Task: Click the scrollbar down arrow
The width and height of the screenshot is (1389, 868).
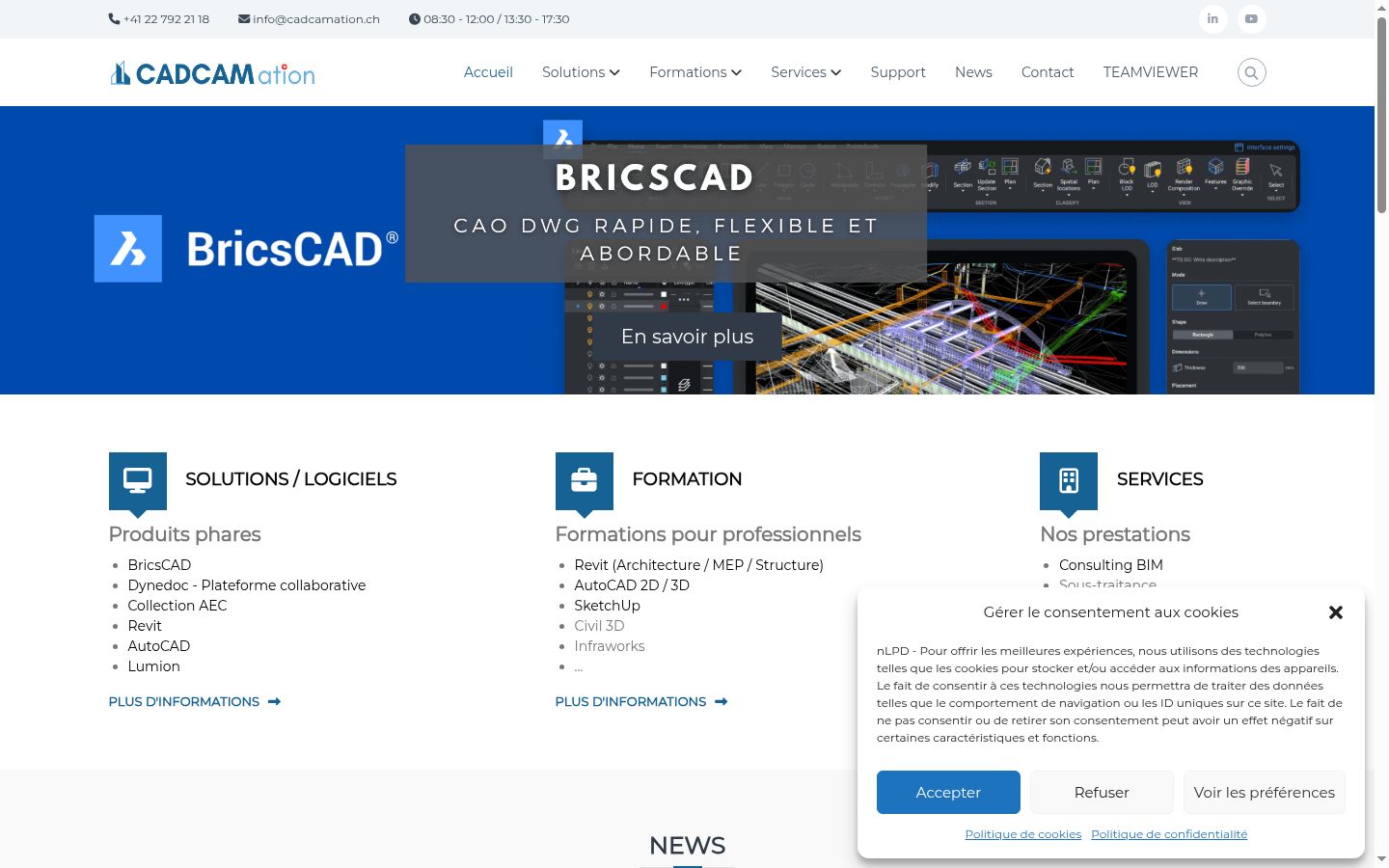Action: pyautogui.click(x=1381, y=859)
